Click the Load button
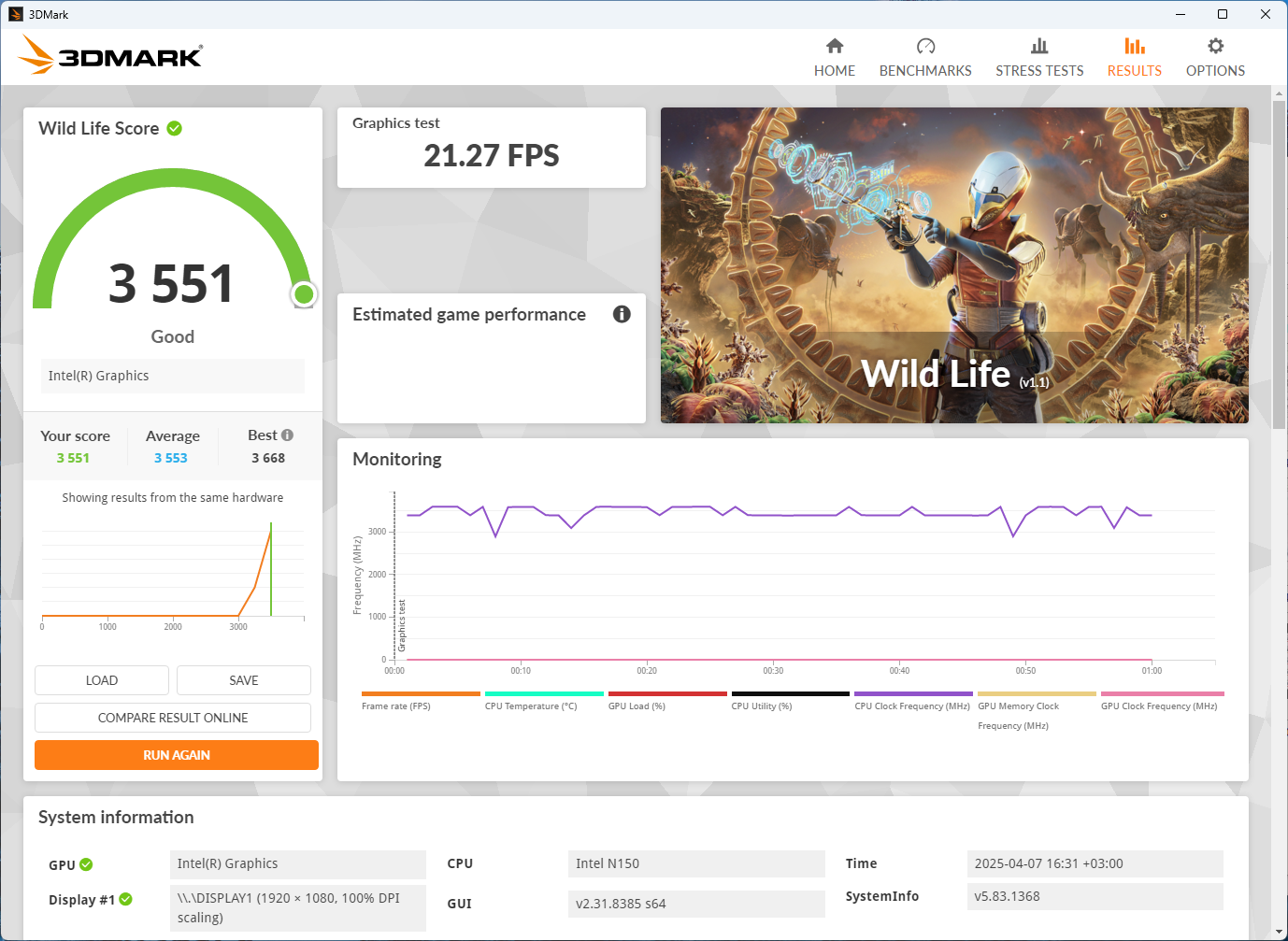 (102, 680)
